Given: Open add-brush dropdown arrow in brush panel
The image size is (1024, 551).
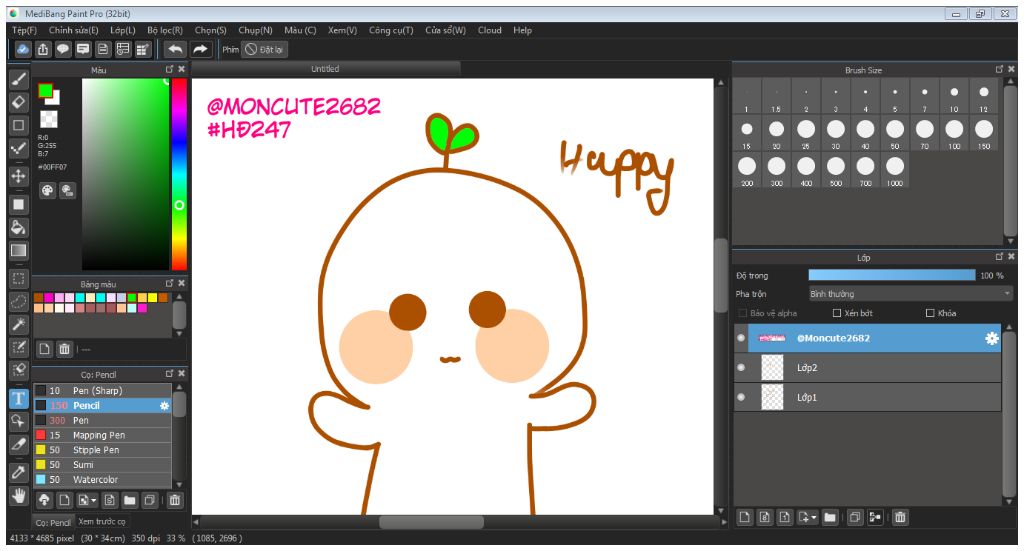Looking at the screenshot, I should pos(95,501).
